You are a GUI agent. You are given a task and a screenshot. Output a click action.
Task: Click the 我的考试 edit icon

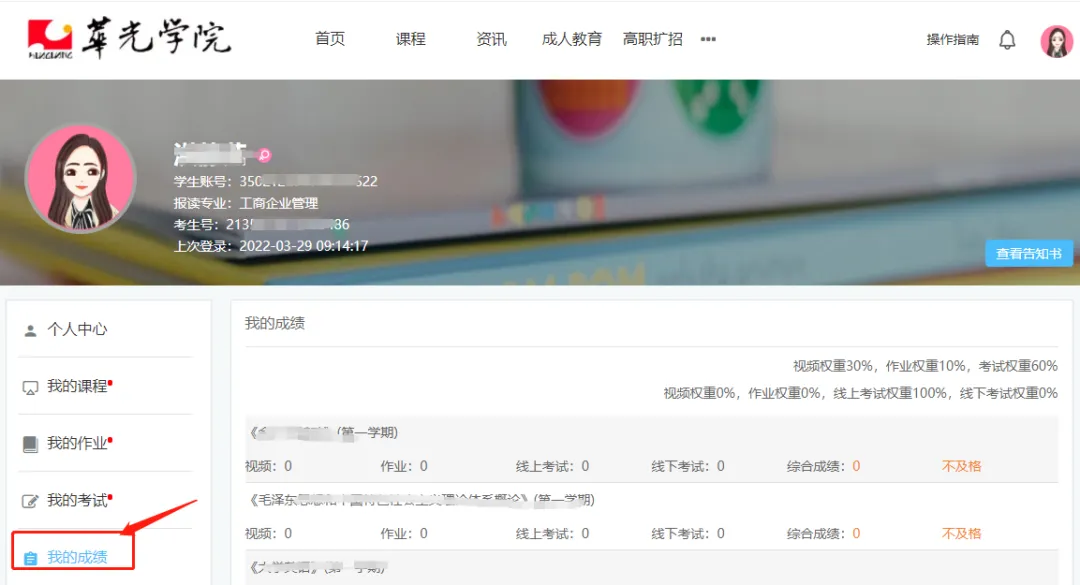pos(30,501)
